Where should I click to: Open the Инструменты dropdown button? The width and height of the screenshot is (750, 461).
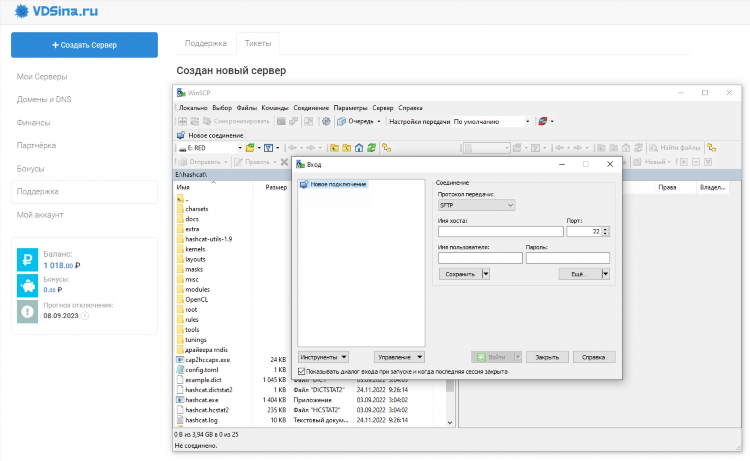point(323,357)
